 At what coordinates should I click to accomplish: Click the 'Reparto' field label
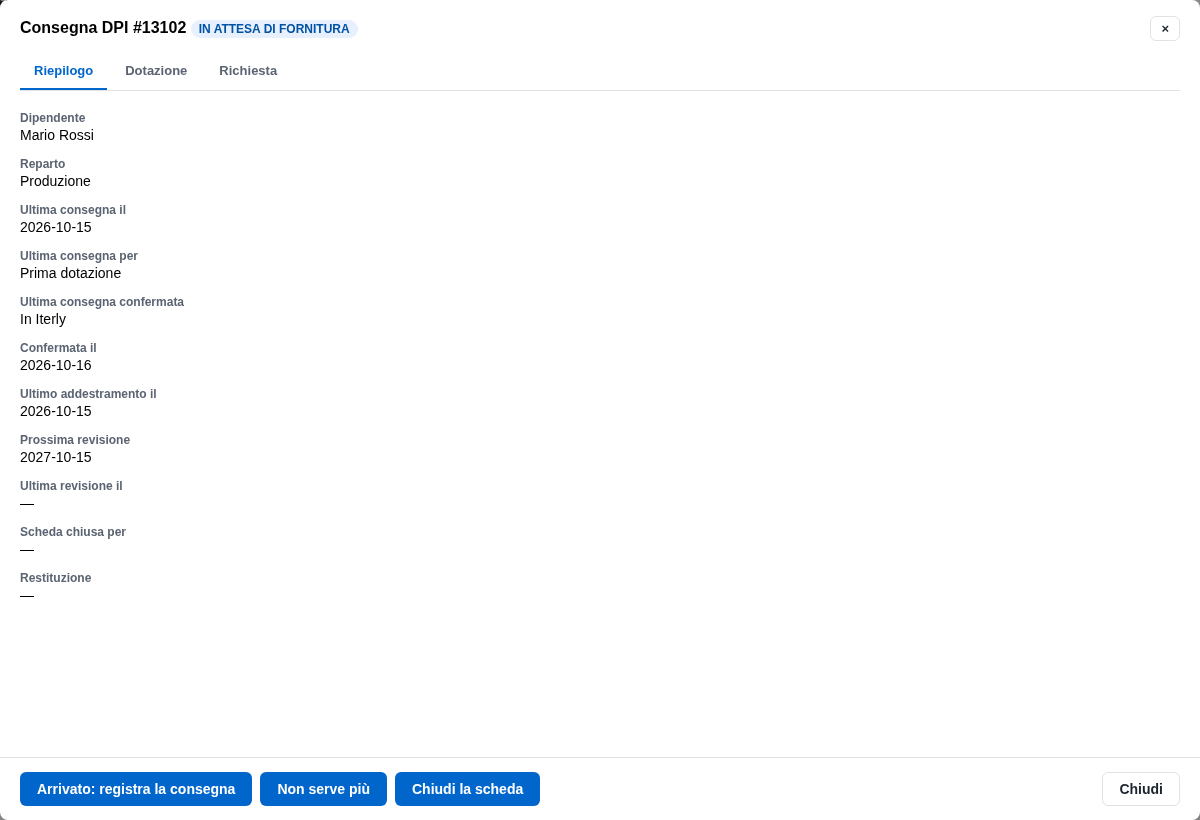[x=43, y=164]
